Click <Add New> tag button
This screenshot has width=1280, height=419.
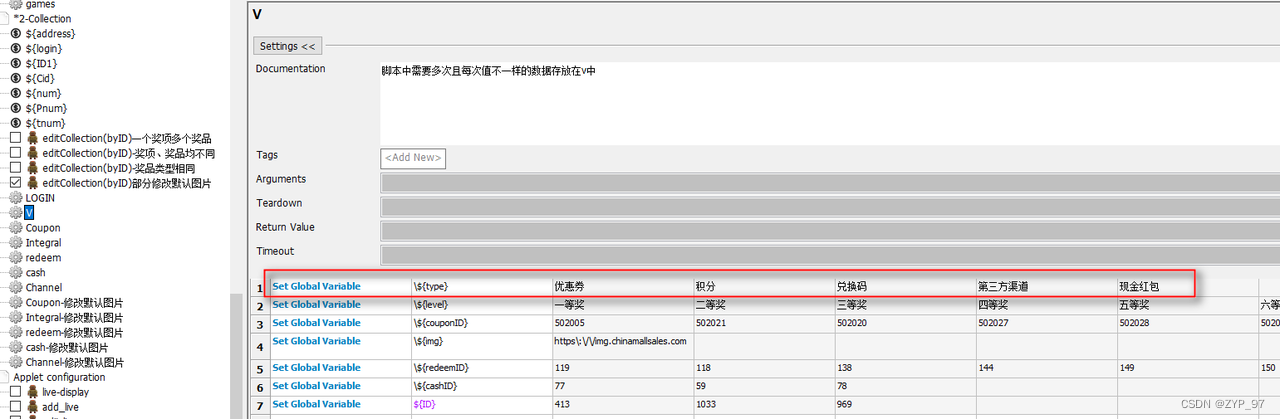point(413,158)
